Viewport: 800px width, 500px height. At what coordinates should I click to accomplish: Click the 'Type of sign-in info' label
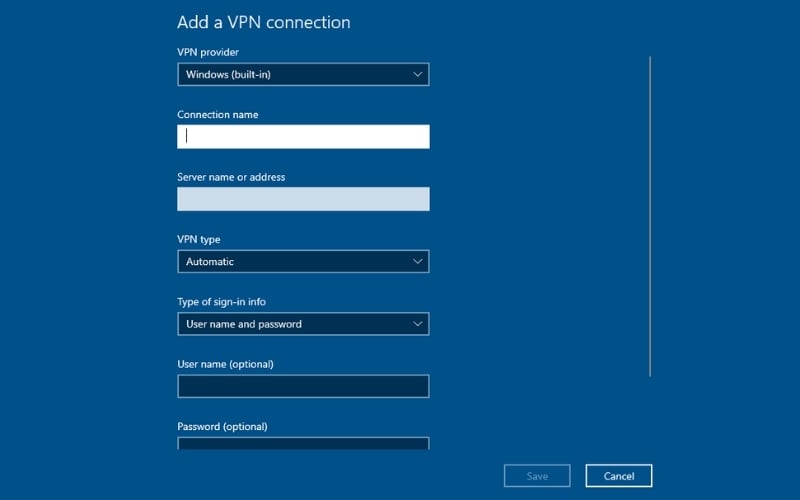click(x=221, y=302)
